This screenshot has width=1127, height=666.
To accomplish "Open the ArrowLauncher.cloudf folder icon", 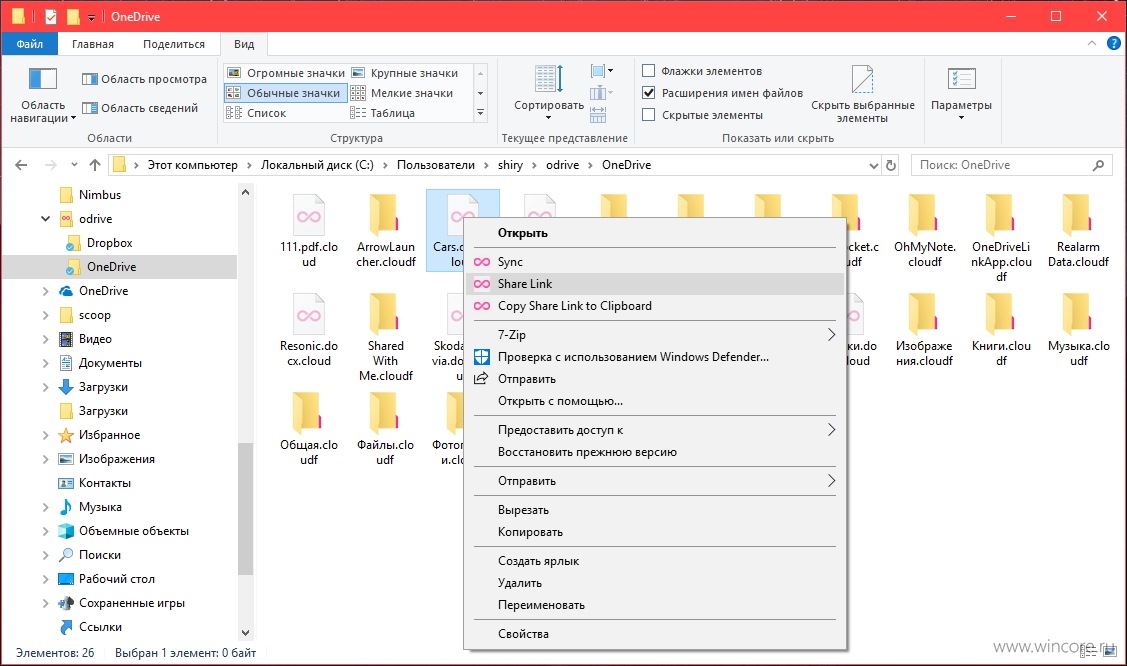I will pyautogui.click(x=385, y=214).
